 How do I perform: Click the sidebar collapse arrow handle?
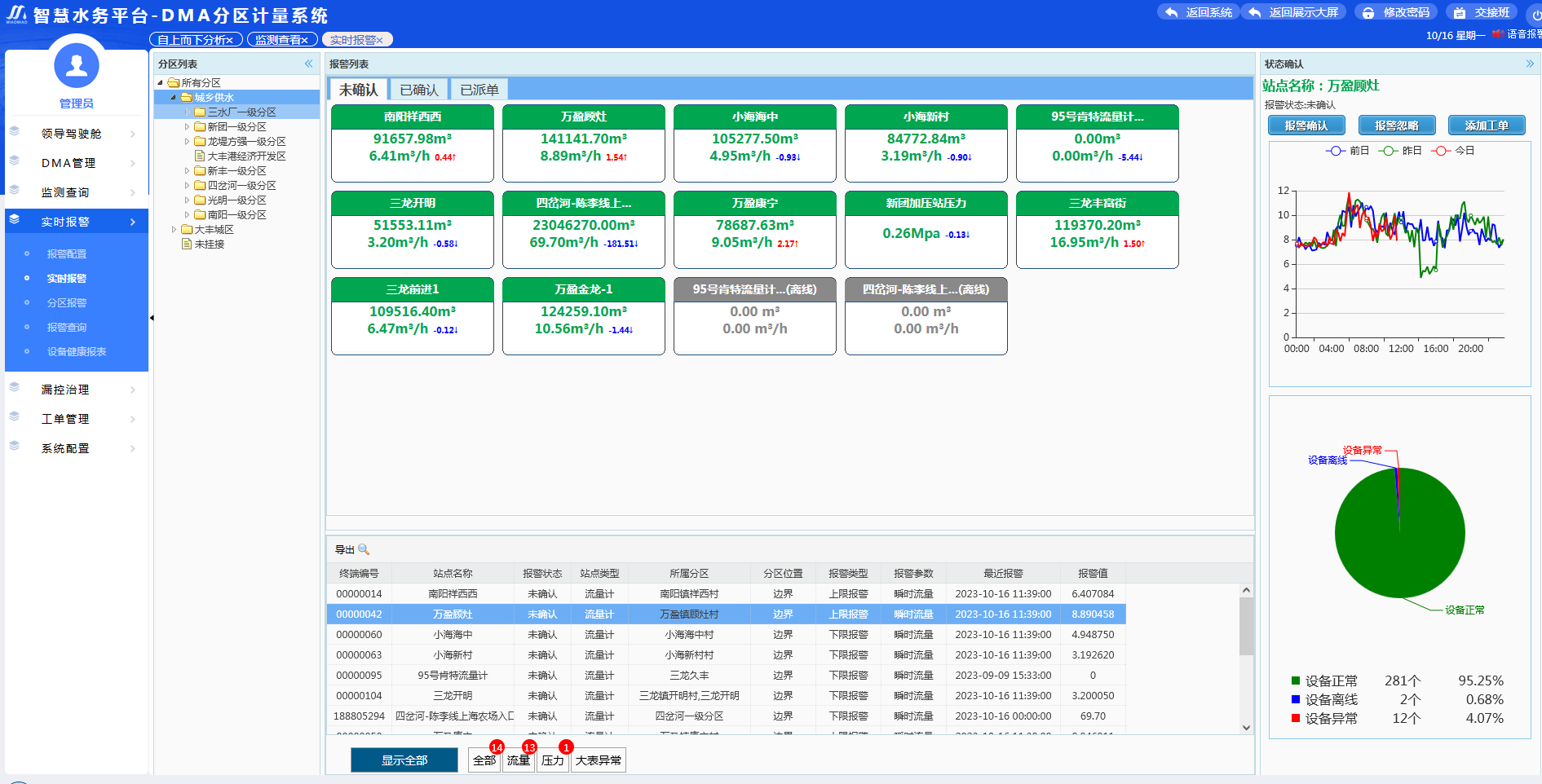tap(152, 318)
